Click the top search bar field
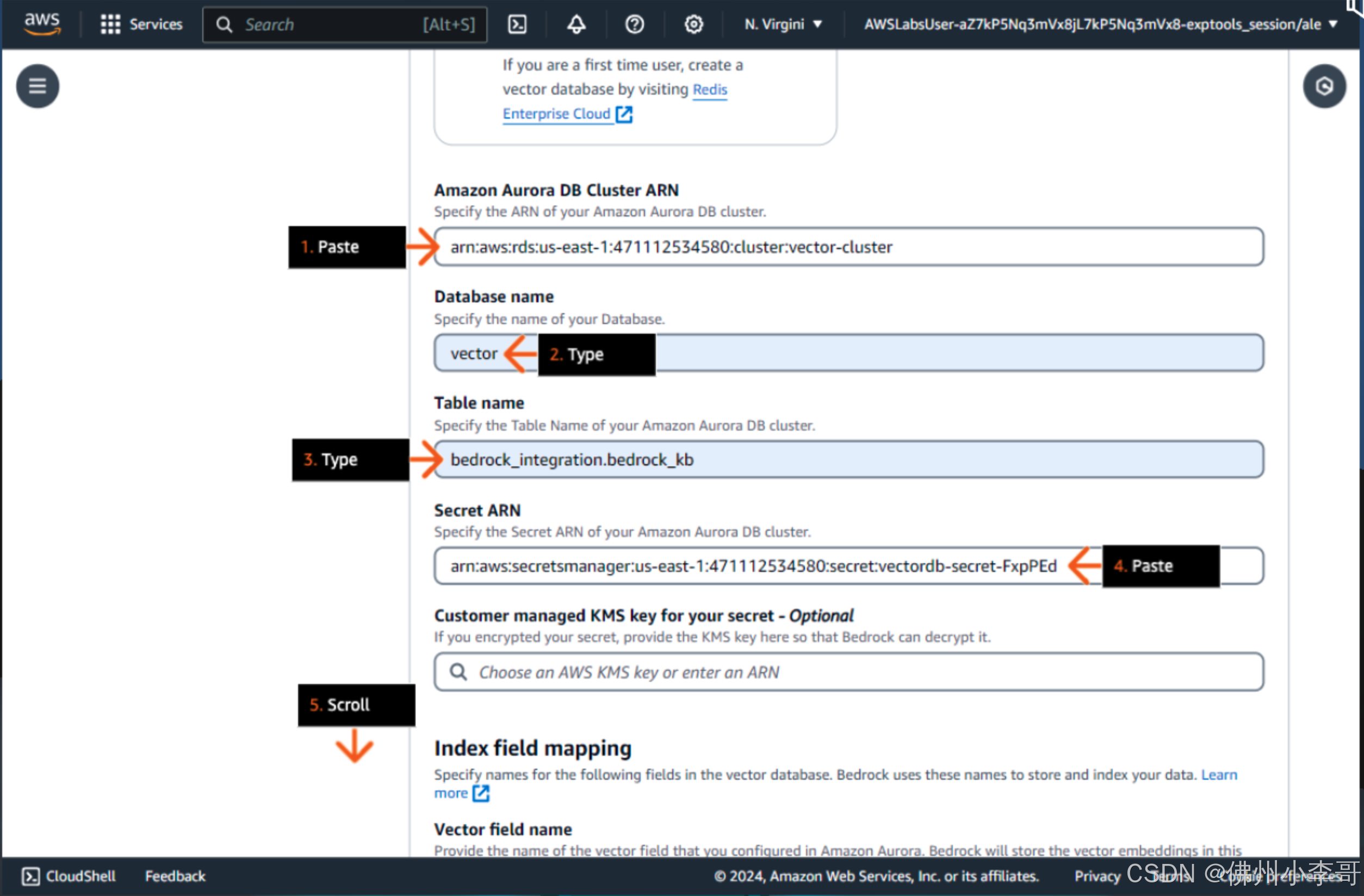This screenshot has width=1364, height=896. [345, 24]
